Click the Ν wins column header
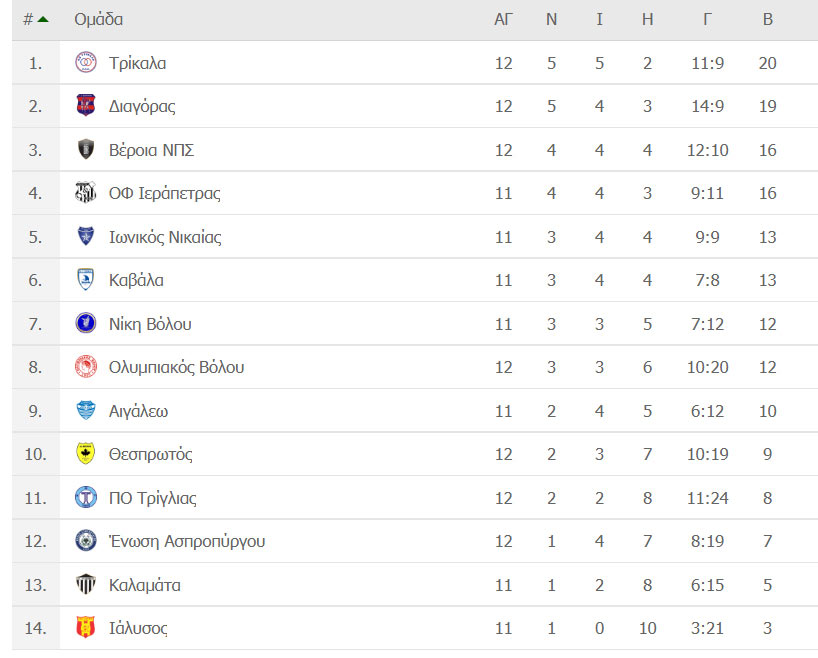 [551, 19]
